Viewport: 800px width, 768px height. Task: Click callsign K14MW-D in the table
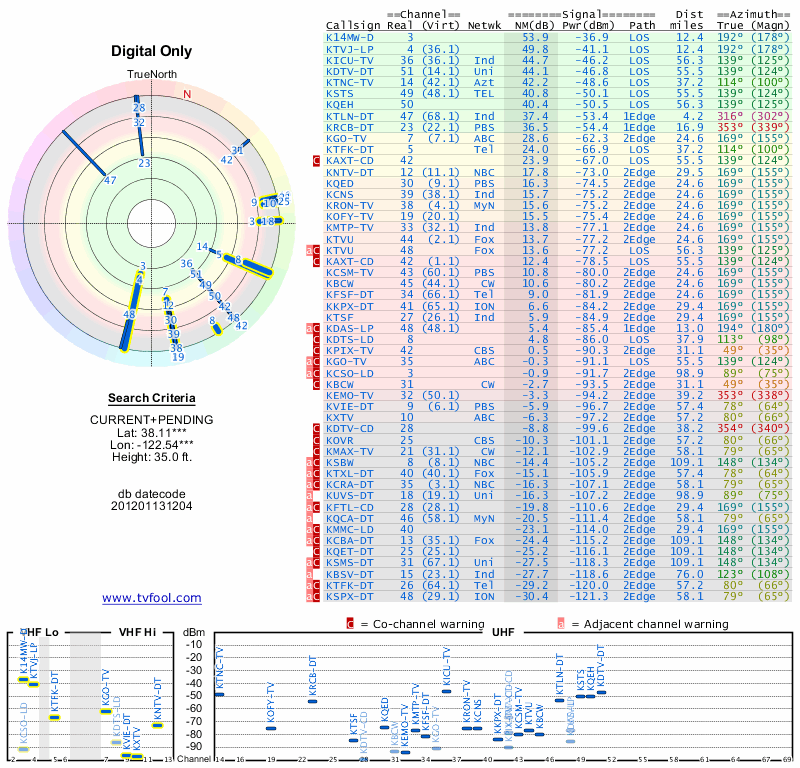click(350, 38)
